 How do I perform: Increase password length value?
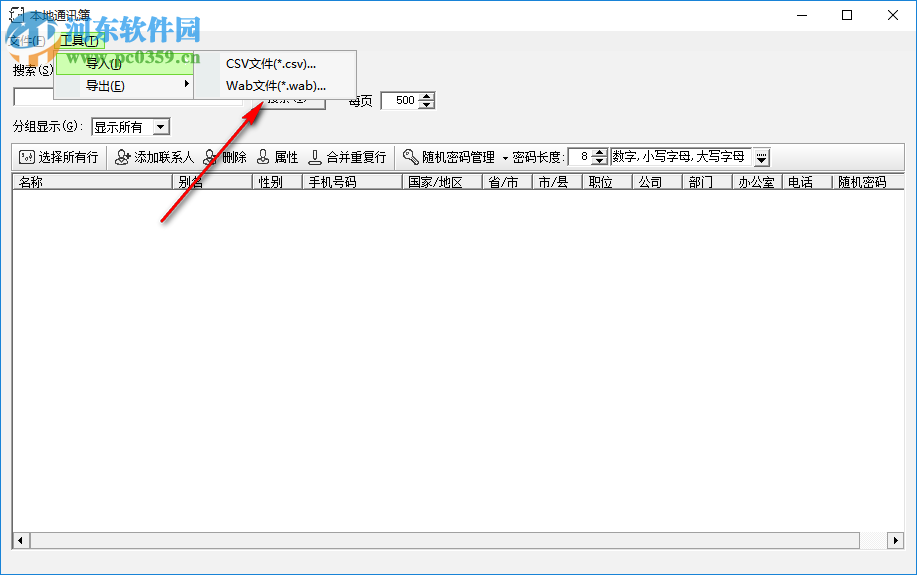pos(599,153)
